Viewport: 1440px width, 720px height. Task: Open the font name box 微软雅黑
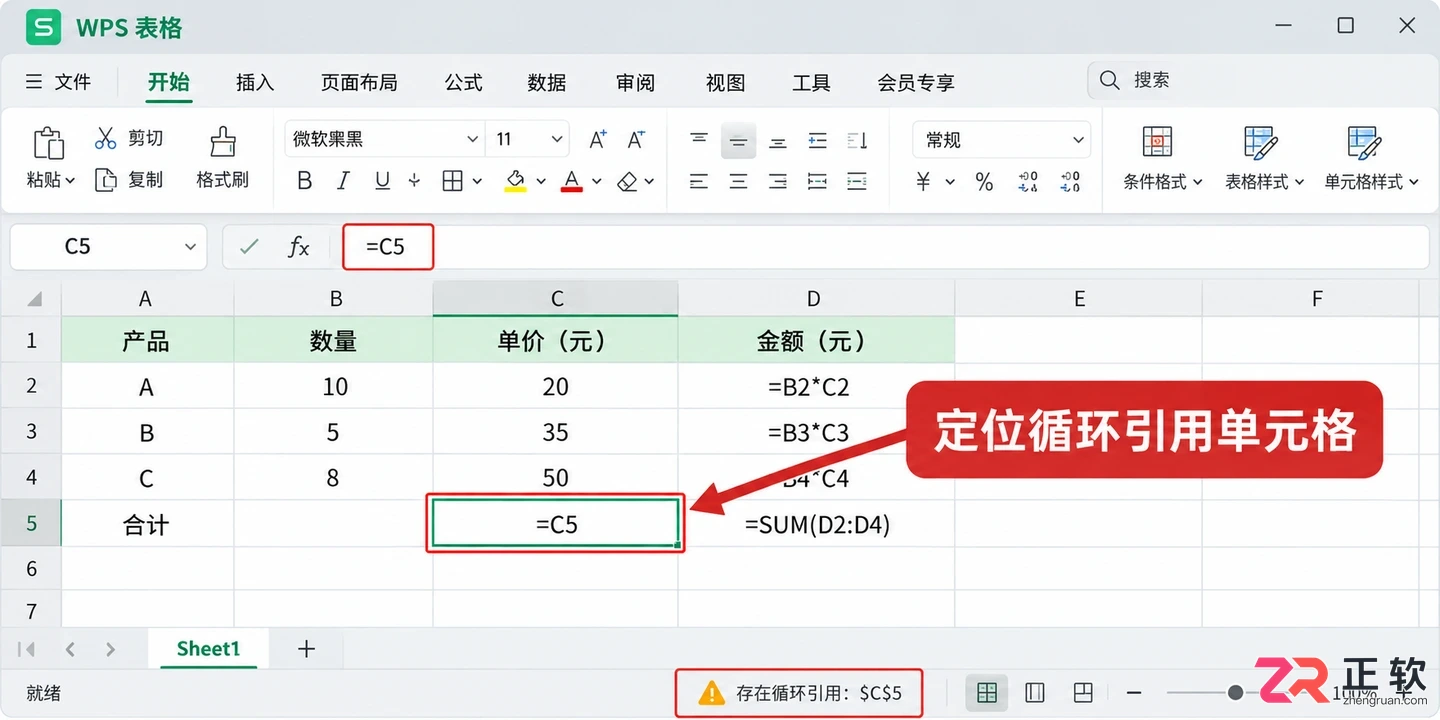386,140
